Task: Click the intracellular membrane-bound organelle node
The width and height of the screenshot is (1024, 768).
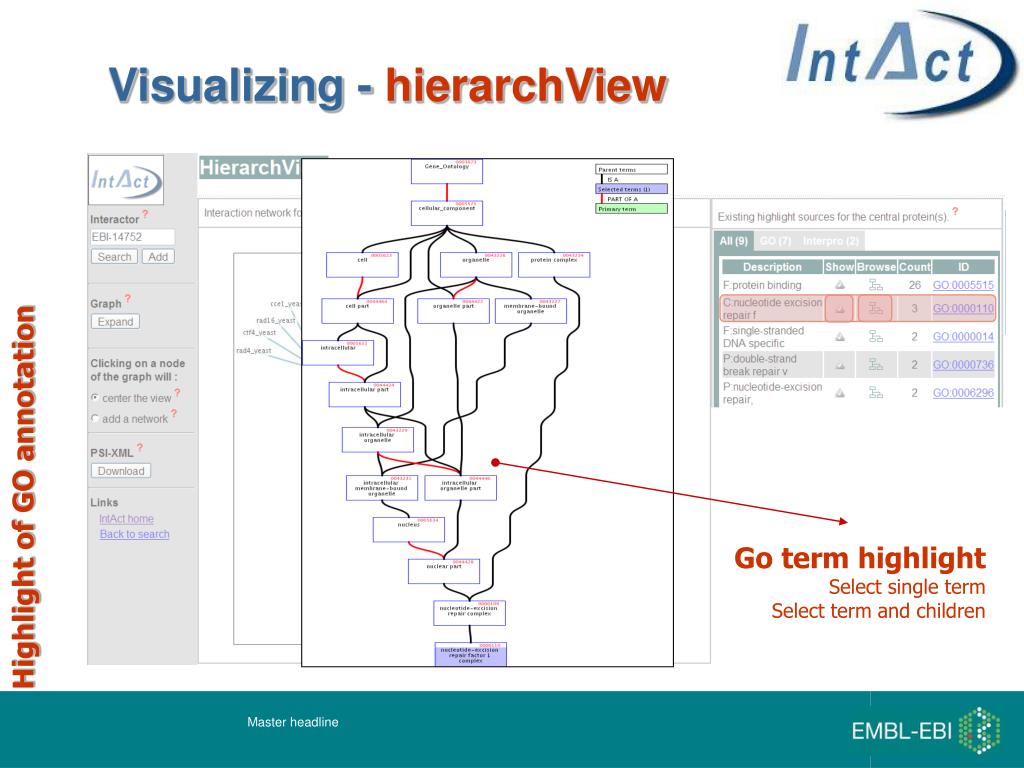Action: click(381, 488)
